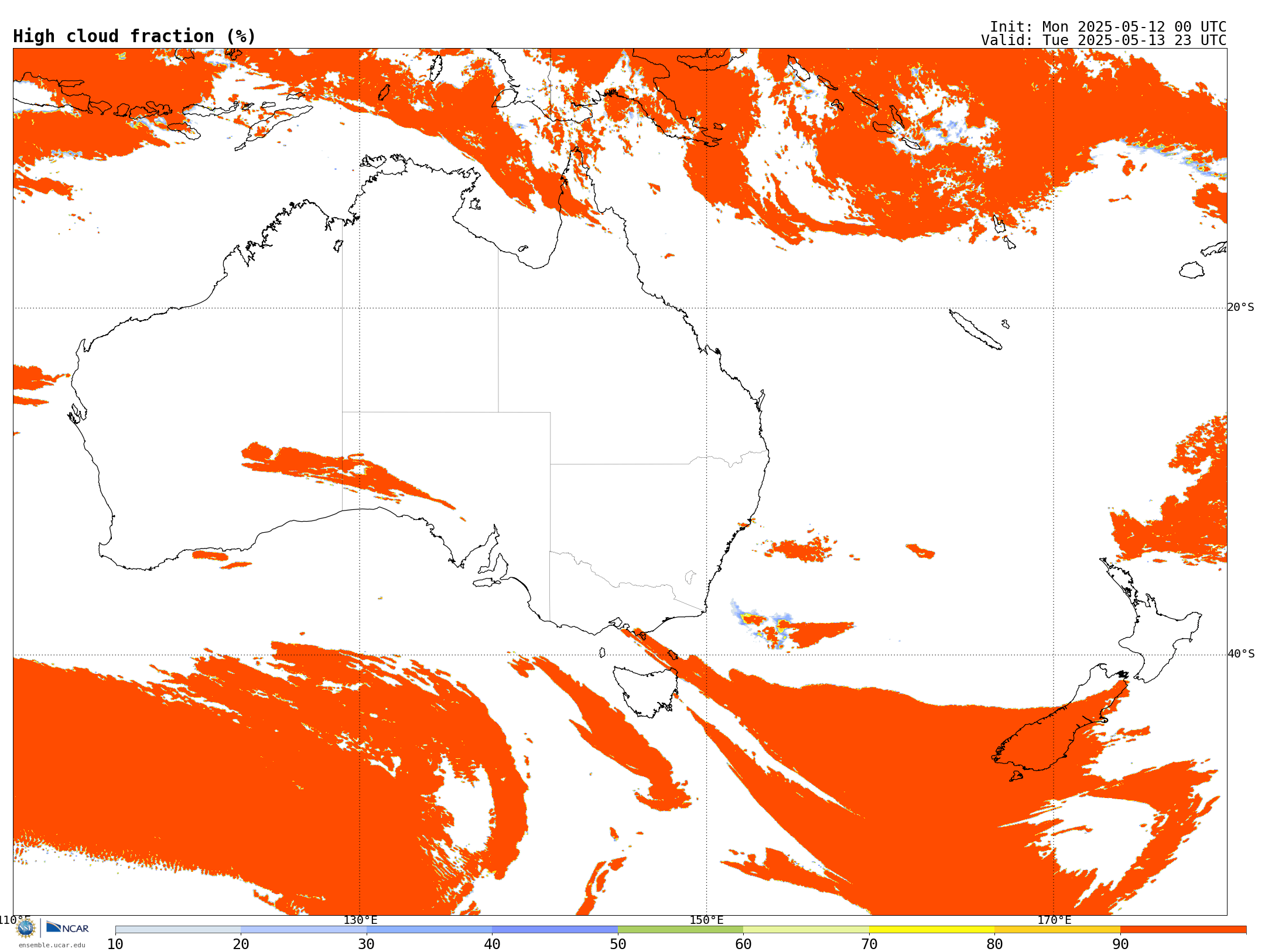The height and width of the screenshot is (952, 1265).
Task: Click the 20–30 light blue colorbar segment
Action: coord(303,930)
